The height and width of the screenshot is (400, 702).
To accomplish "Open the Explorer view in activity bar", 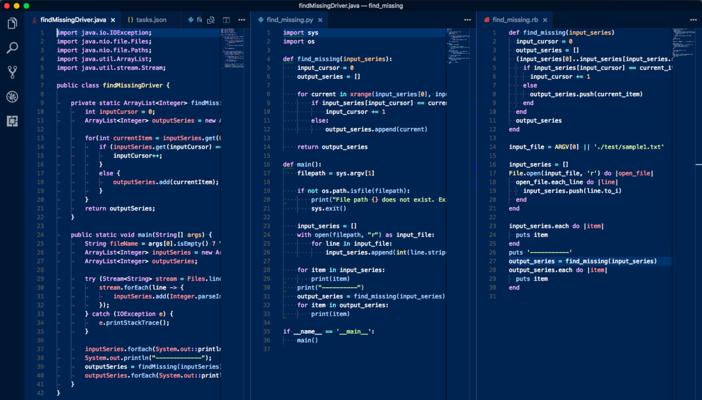I will point(12,23).
